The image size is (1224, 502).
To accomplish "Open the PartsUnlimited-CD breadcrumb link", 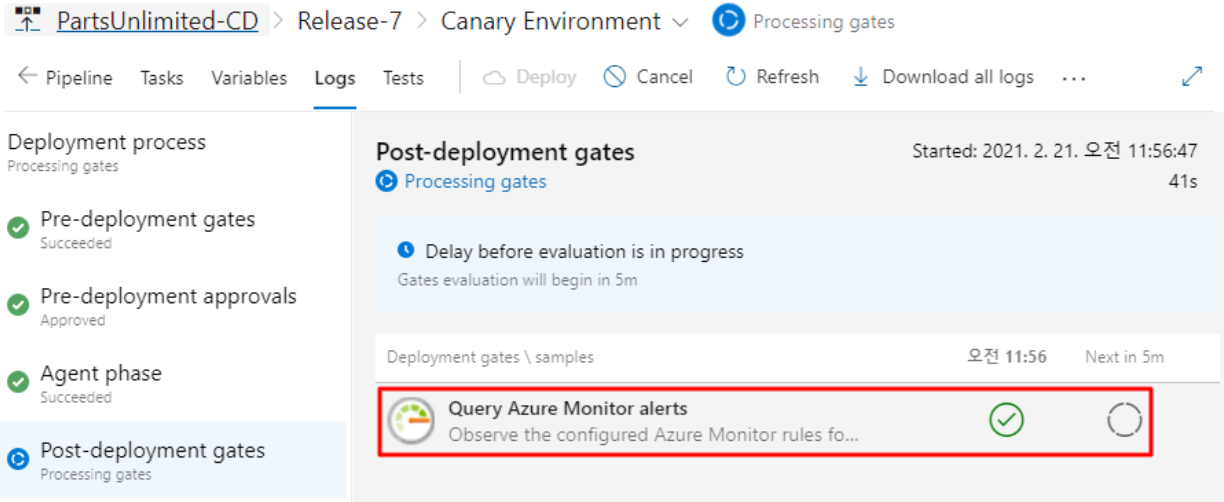I will tap(158, 21).
